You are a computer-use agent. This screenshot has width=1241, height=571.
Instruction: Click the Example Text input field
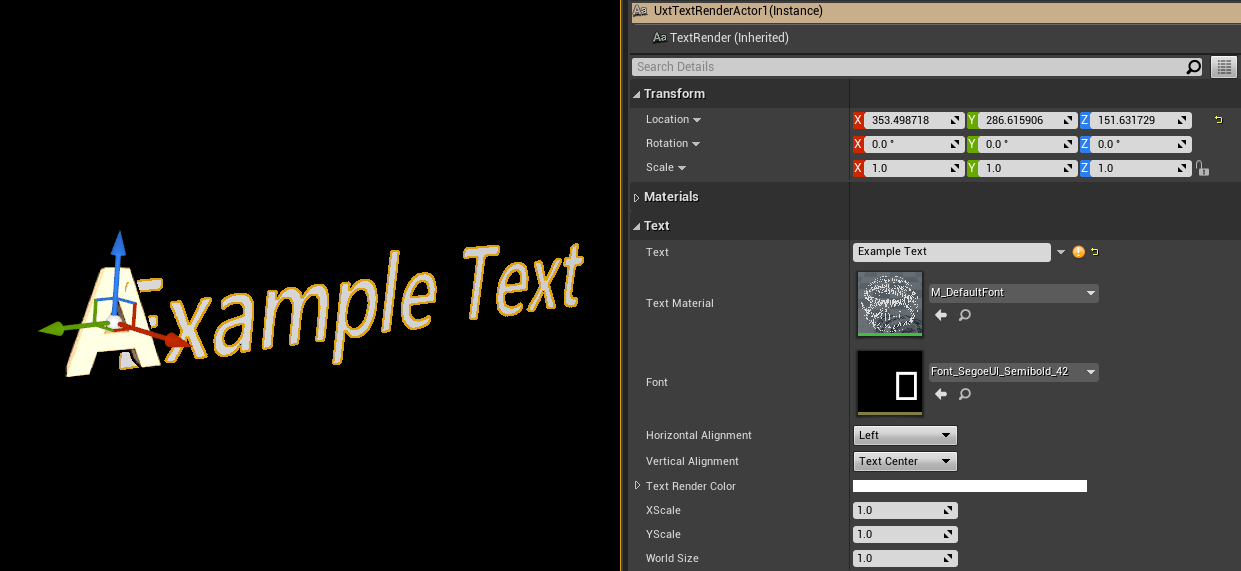[x=952, y=252]
